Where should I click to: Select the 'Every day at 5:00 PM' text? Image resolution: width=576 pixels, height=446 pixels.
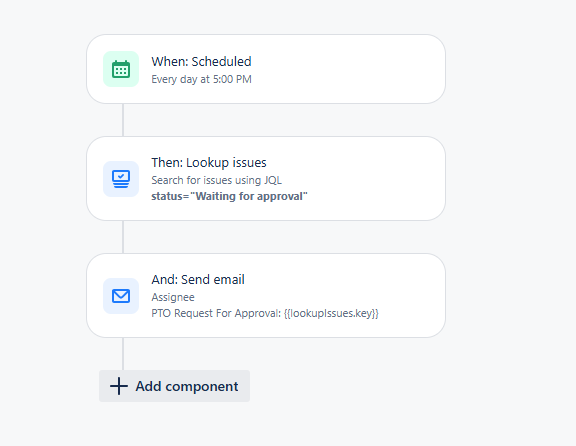[x=201, y=79]
